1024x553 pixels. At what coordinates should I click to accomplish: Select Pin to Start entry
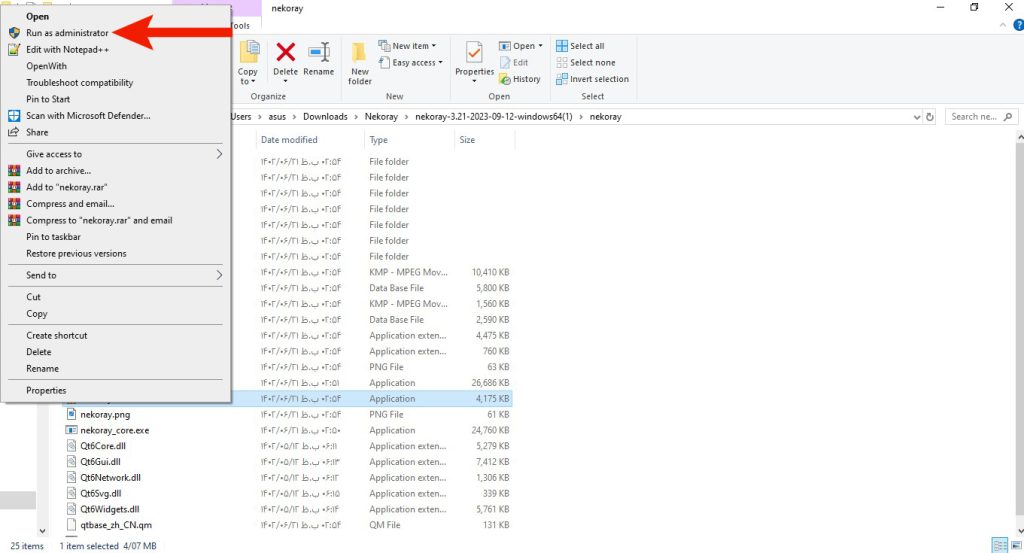tap(48, 99)
